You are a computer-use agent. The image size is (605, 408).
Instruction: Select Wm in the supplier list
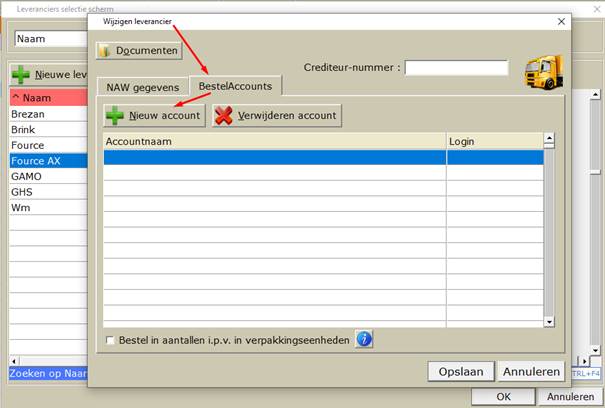[x=49, y=207]
